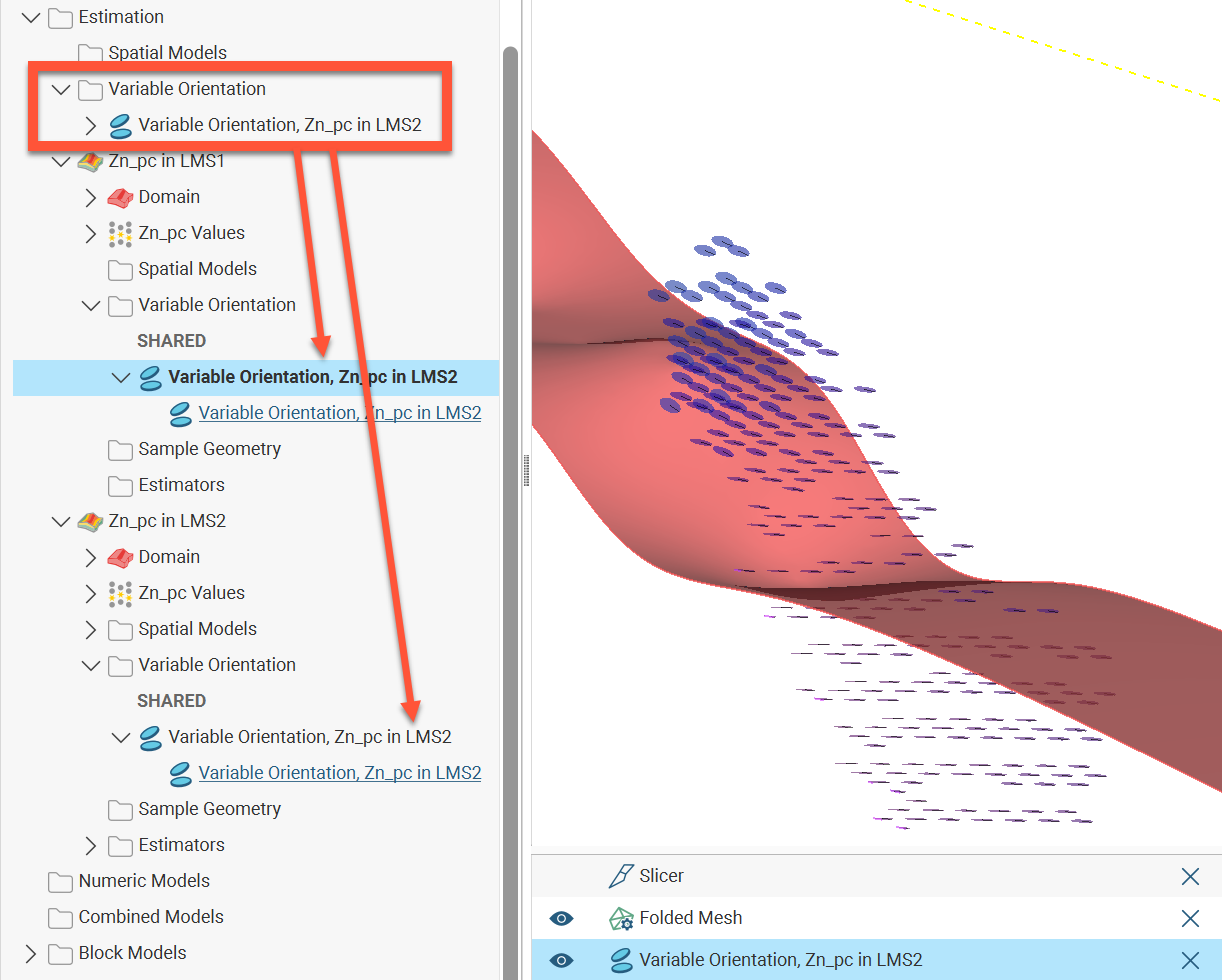Click Domain mesh icon under Zn_pc in LMS1
The image size is (1222, 980).
coord(120,197)
